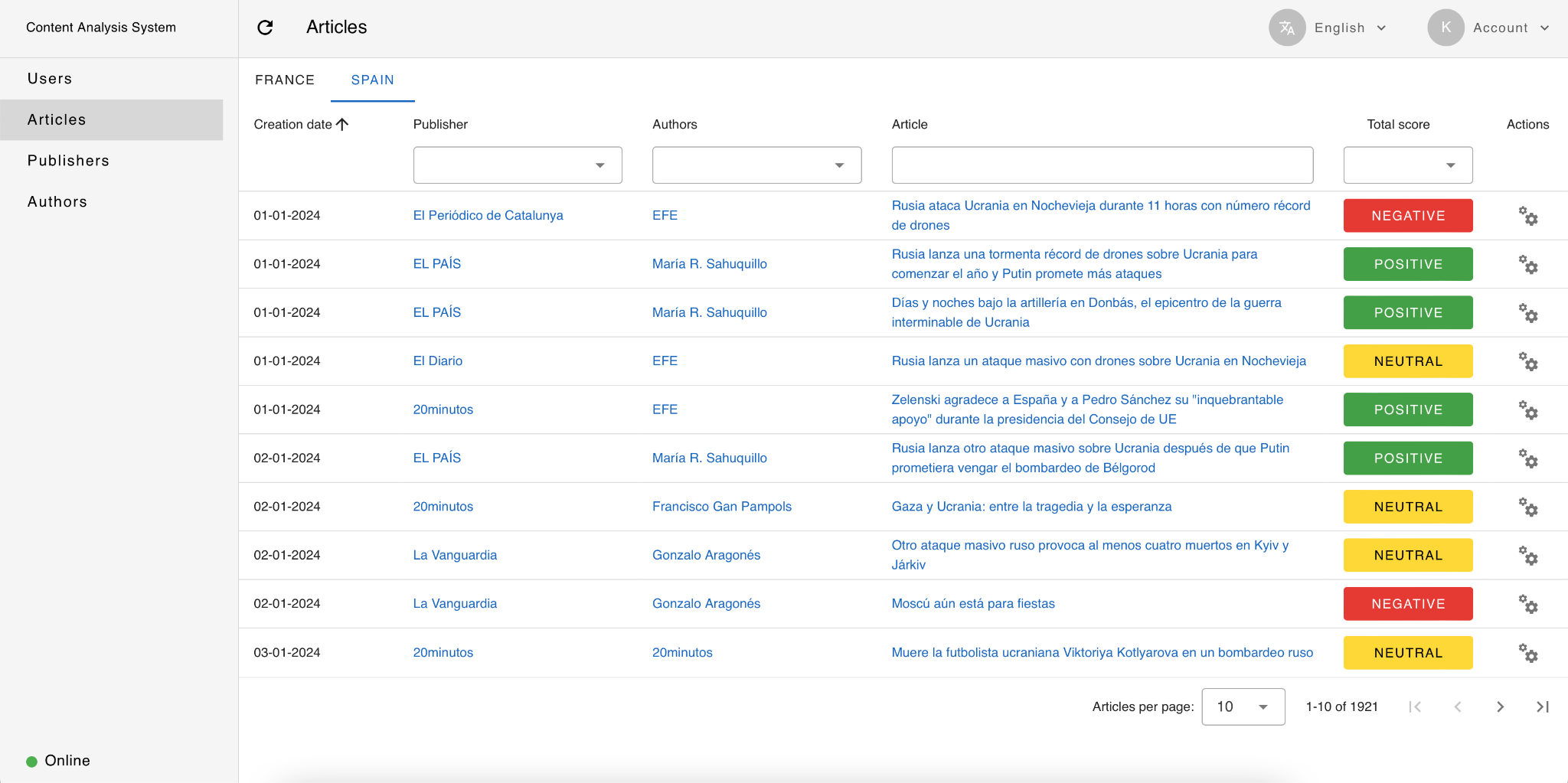Change the Articles per page selector
Viewport: 1568px width, 783px height.
click(1243, 706)
